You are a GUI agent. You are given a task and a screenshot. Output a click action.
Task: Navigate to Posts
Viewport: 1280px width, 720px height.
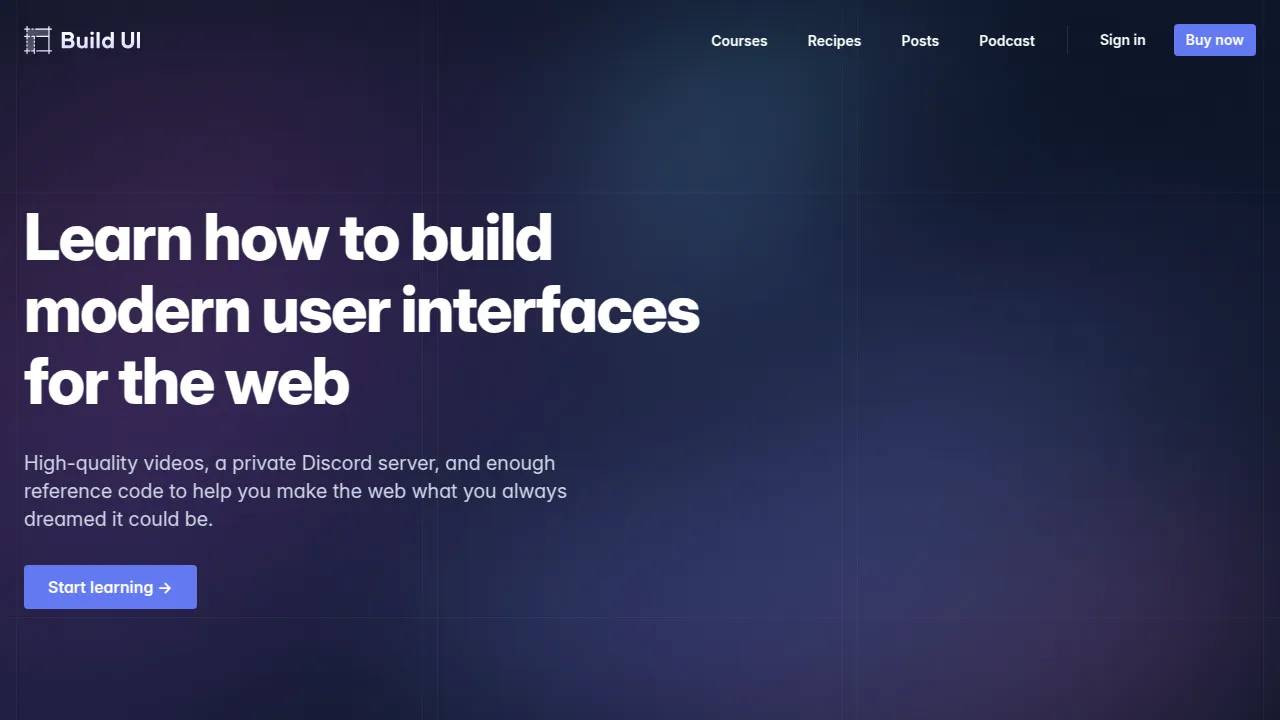coord(920,41)
